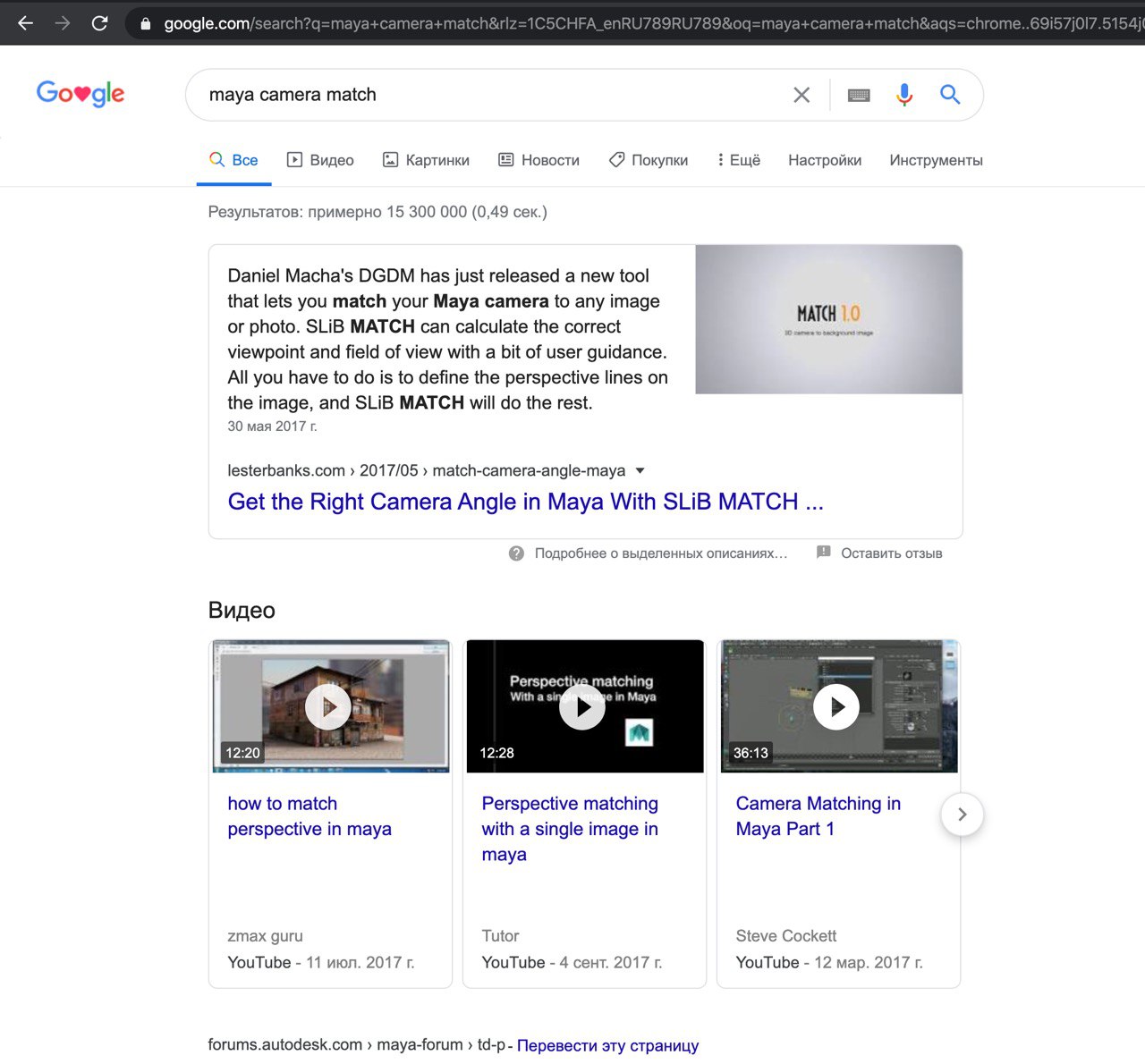1145x1064 pixels.
Task: Start voice search with microphone icon
Action: point(904,95)
